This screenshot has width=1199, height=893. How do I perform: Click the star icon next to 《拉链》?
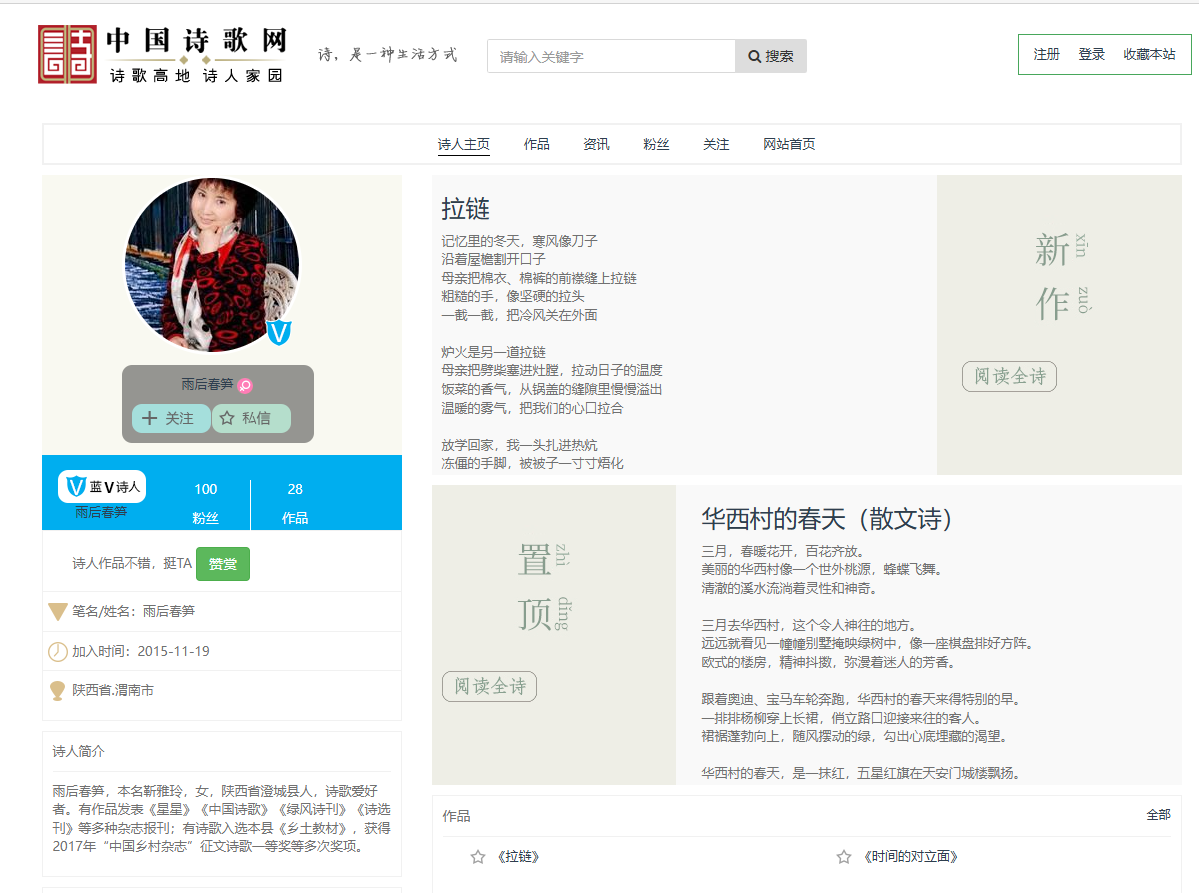478,857
